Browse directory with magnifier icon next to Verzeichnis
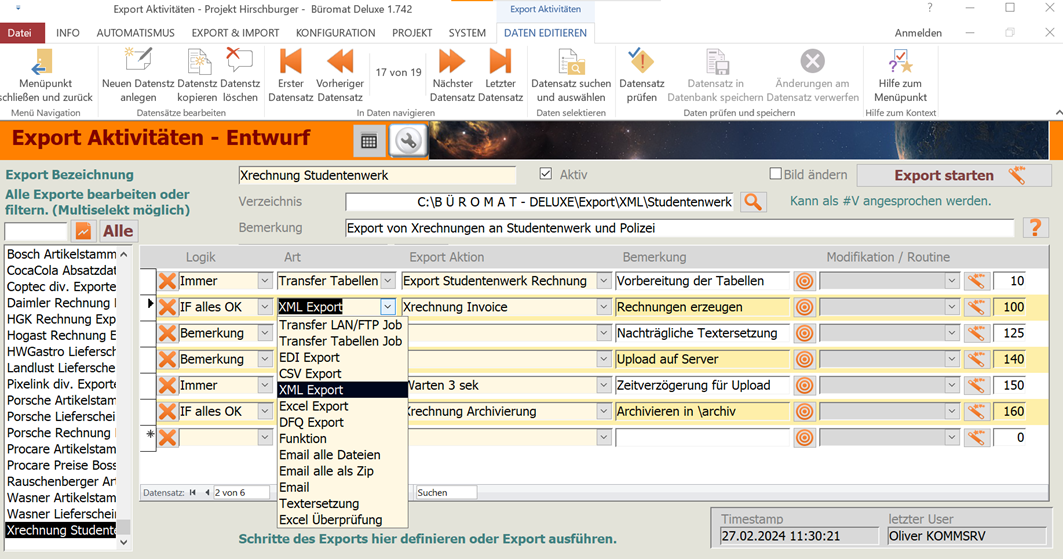 (x=753, y=202)
